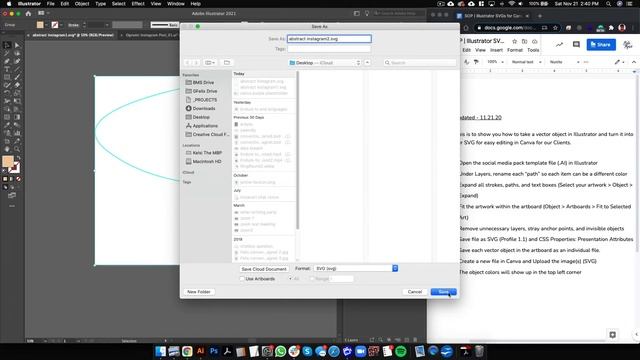Select the Direct Selection tool
This screenshot has width=640, height=360.
coord(17,45)
